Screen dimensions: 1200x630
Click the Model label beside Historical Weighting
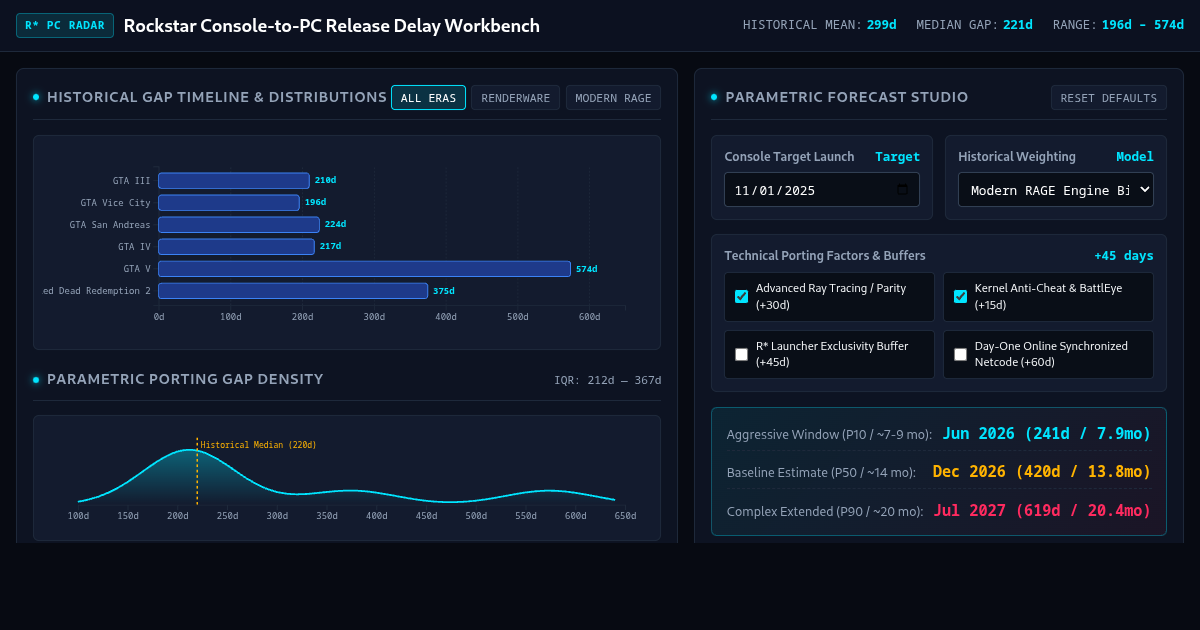click(x=1135, y=157)
